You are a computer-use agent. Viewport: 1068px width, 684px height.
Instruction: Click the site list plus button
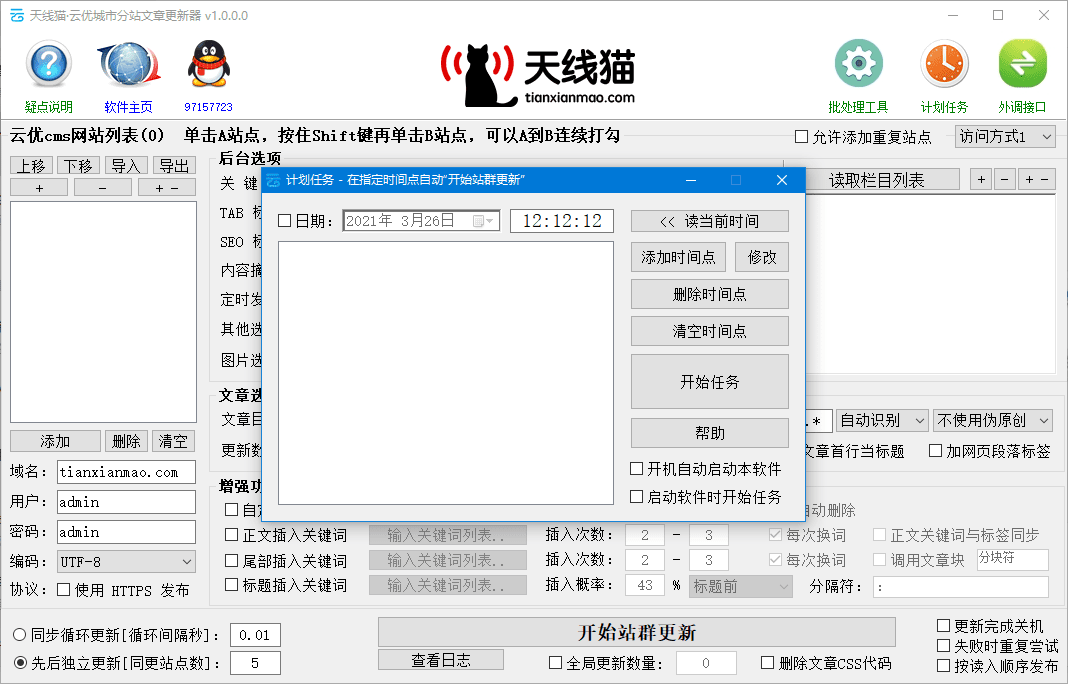[40, 188]
